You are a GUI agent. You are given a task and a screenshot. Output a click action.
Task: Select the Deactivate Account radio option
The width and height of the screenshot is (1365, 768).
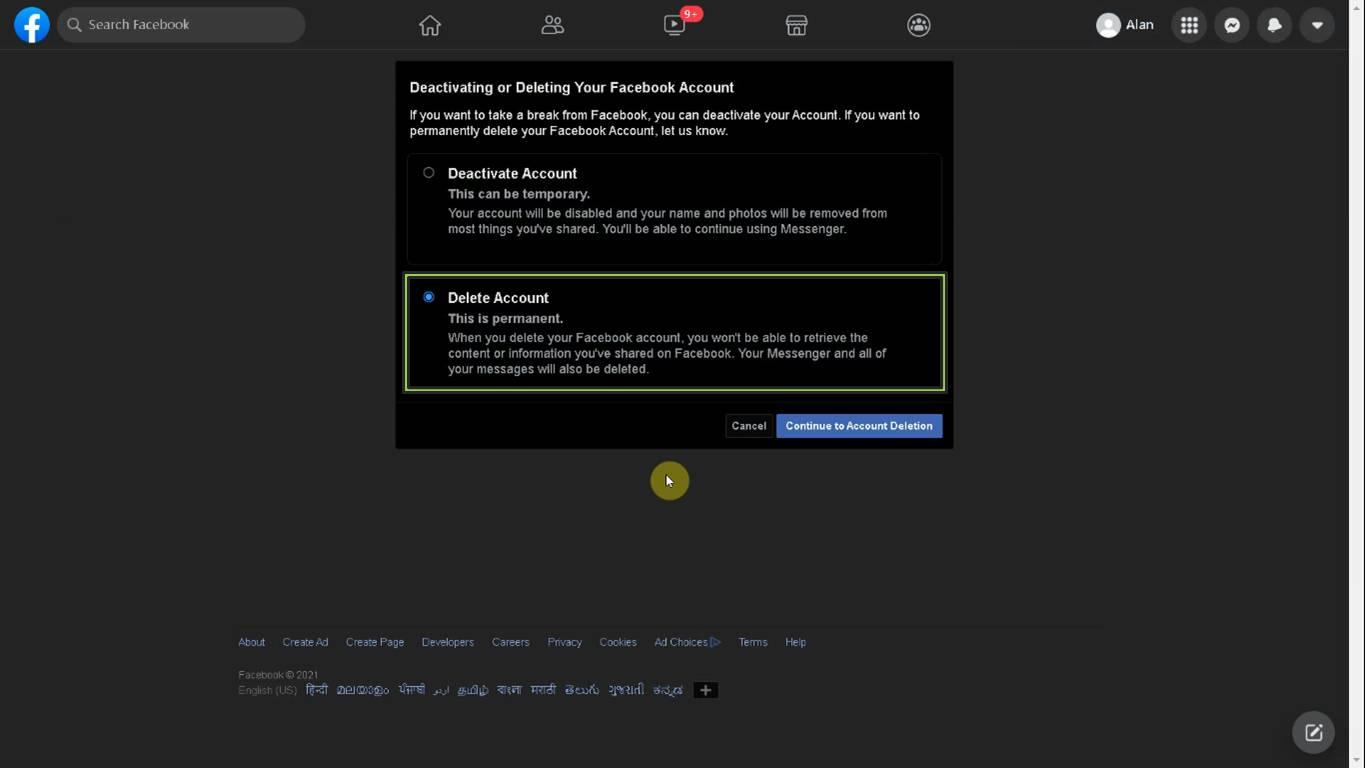[429, 173]
